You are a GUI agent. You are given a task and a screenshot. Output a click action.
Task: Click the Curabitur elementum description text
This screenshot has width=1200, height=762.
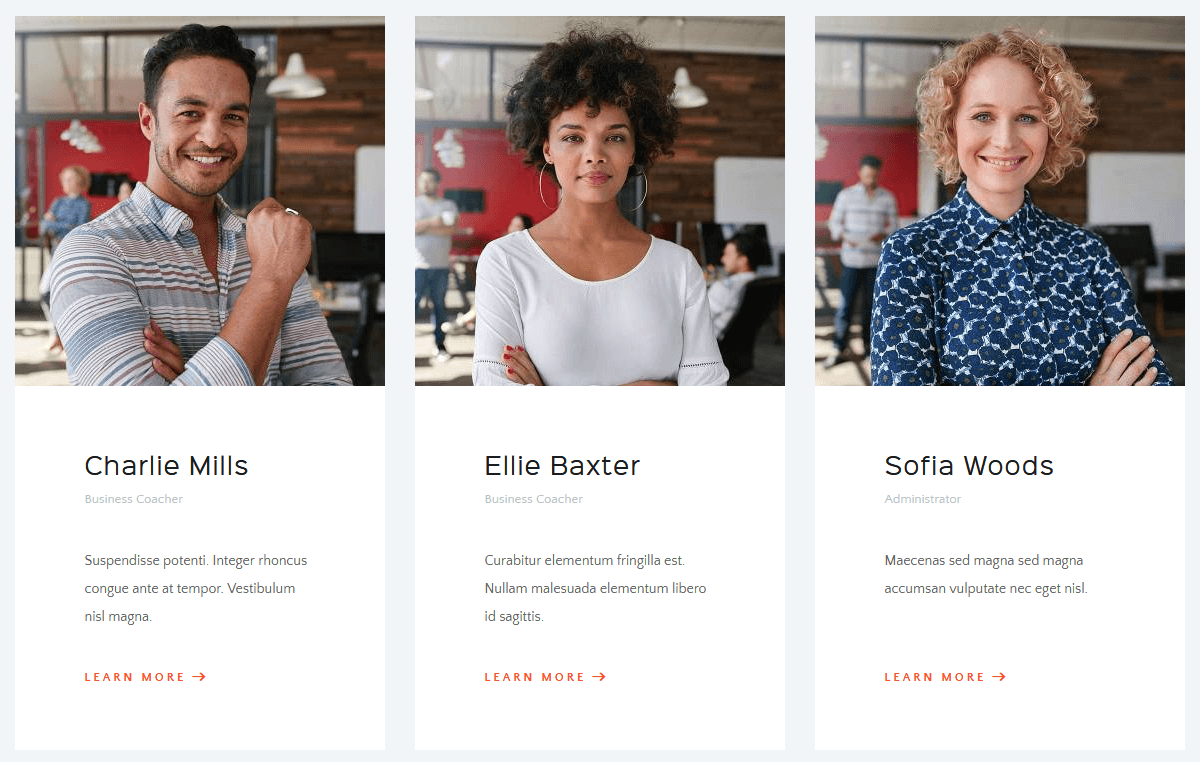596,589
